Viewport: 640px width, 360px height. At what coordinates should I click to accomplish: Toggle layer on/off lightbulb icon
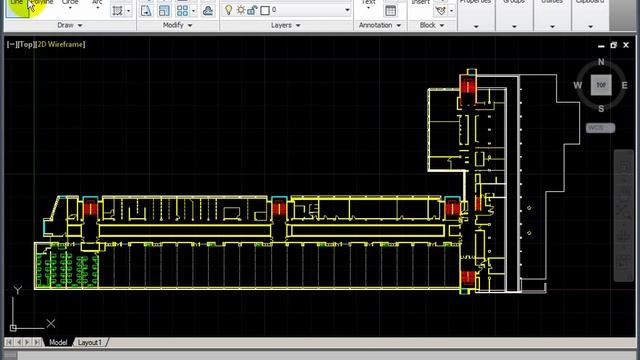229,10
